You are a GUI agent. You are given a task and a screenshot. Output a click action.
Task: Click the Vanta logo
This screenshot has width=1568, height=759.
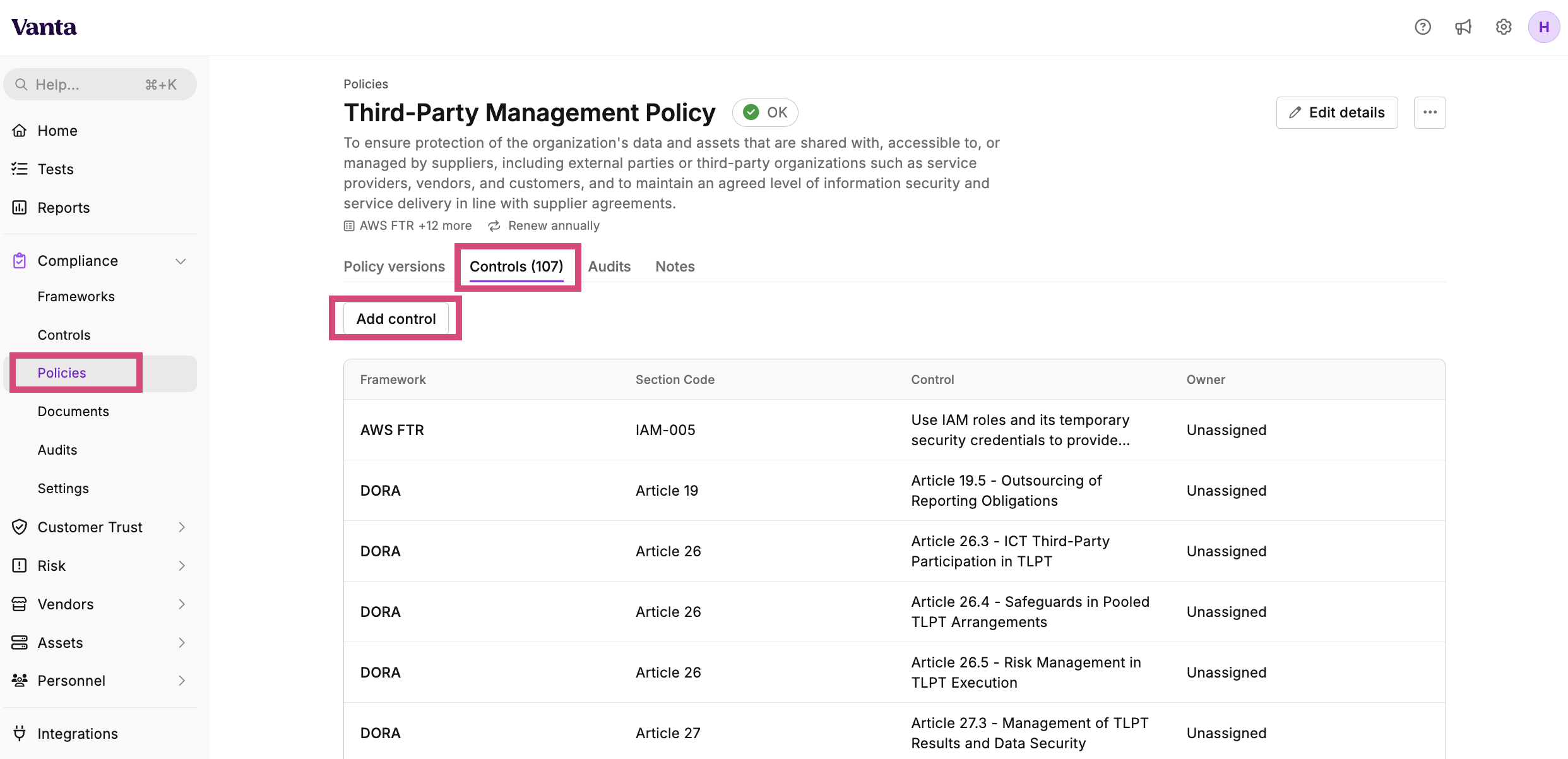44,27
